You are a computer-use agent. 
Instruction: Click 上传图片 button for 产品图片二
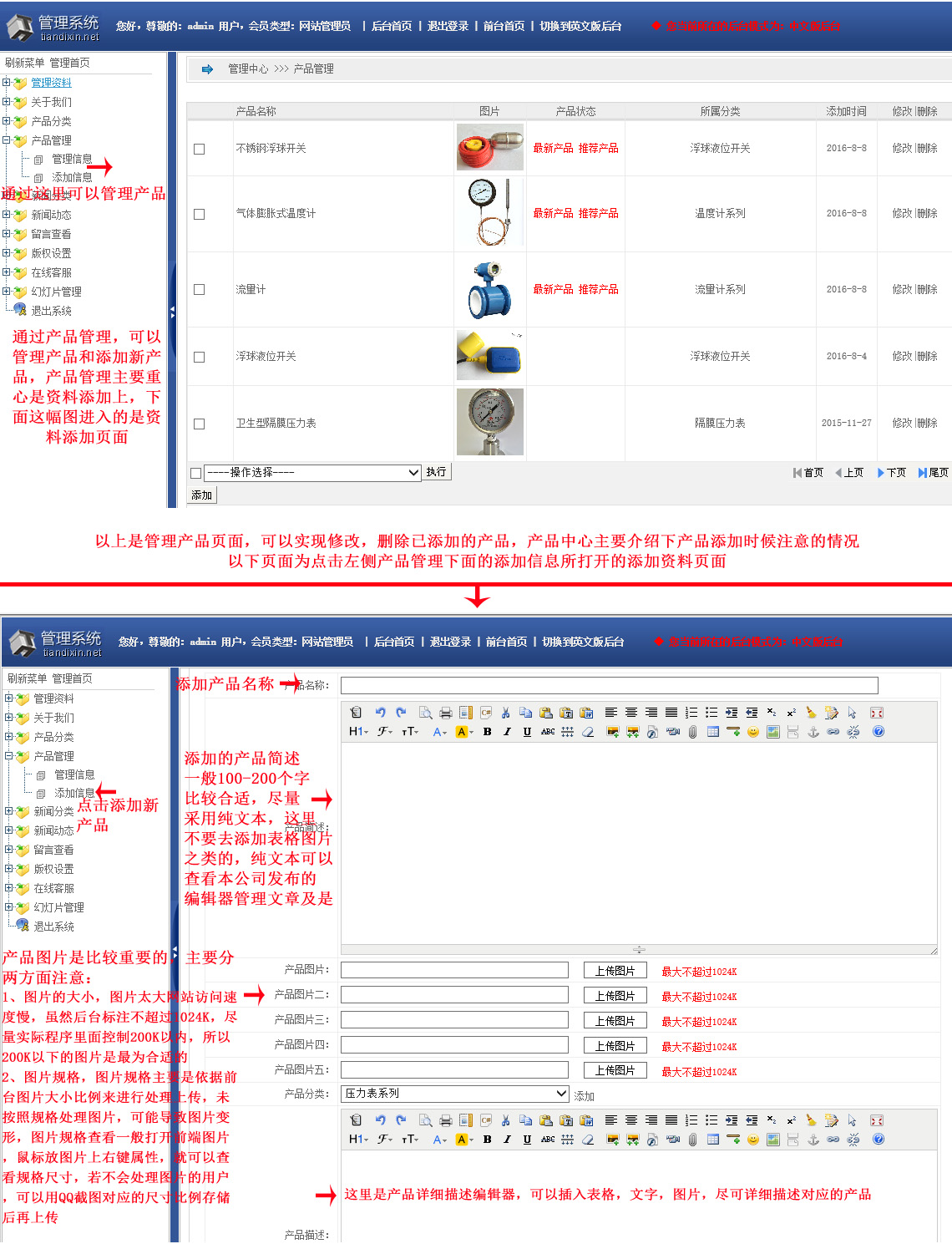point(615,996)
